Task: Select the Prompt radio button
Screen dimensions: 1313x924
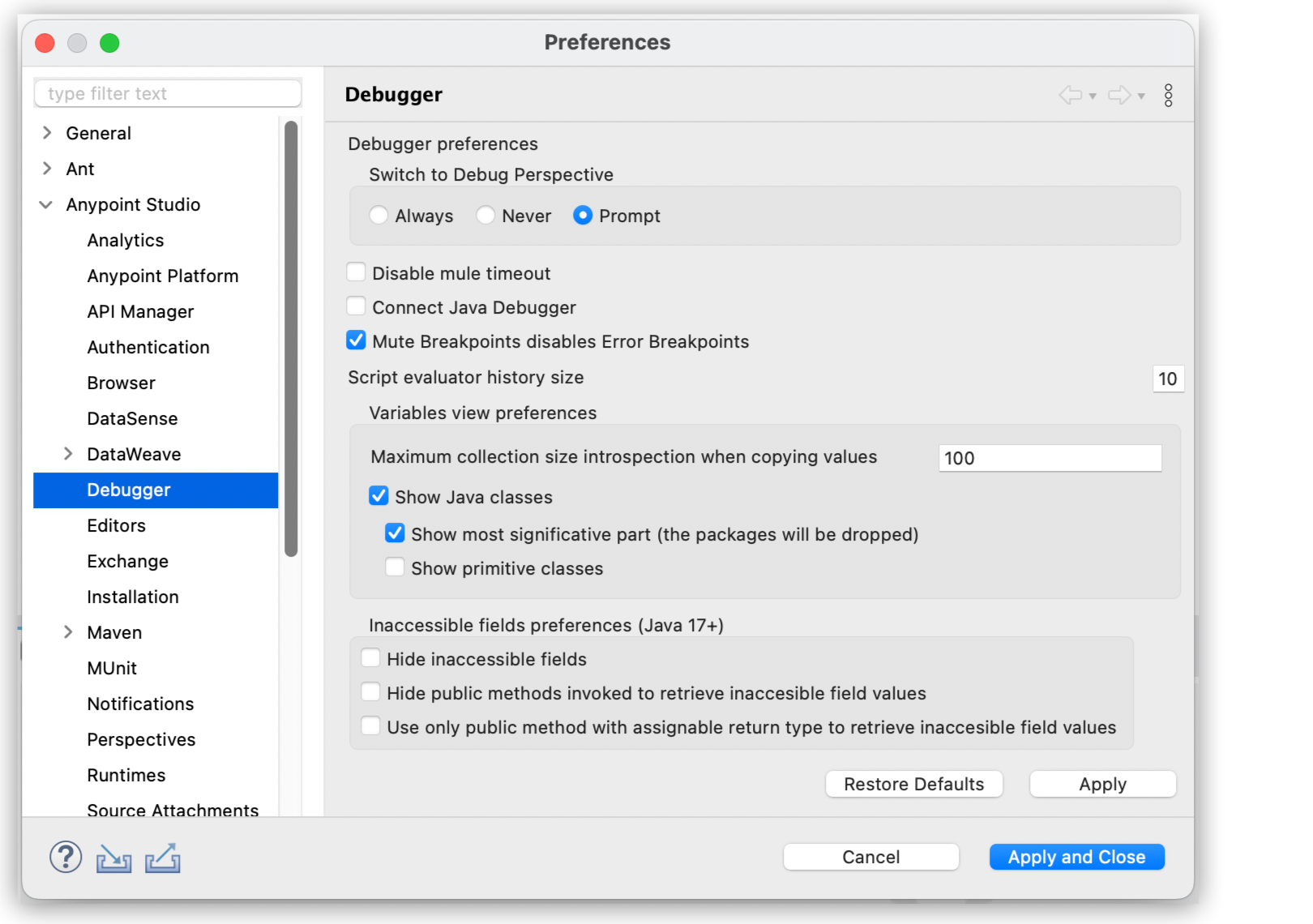Action: [x=583, y=216]
